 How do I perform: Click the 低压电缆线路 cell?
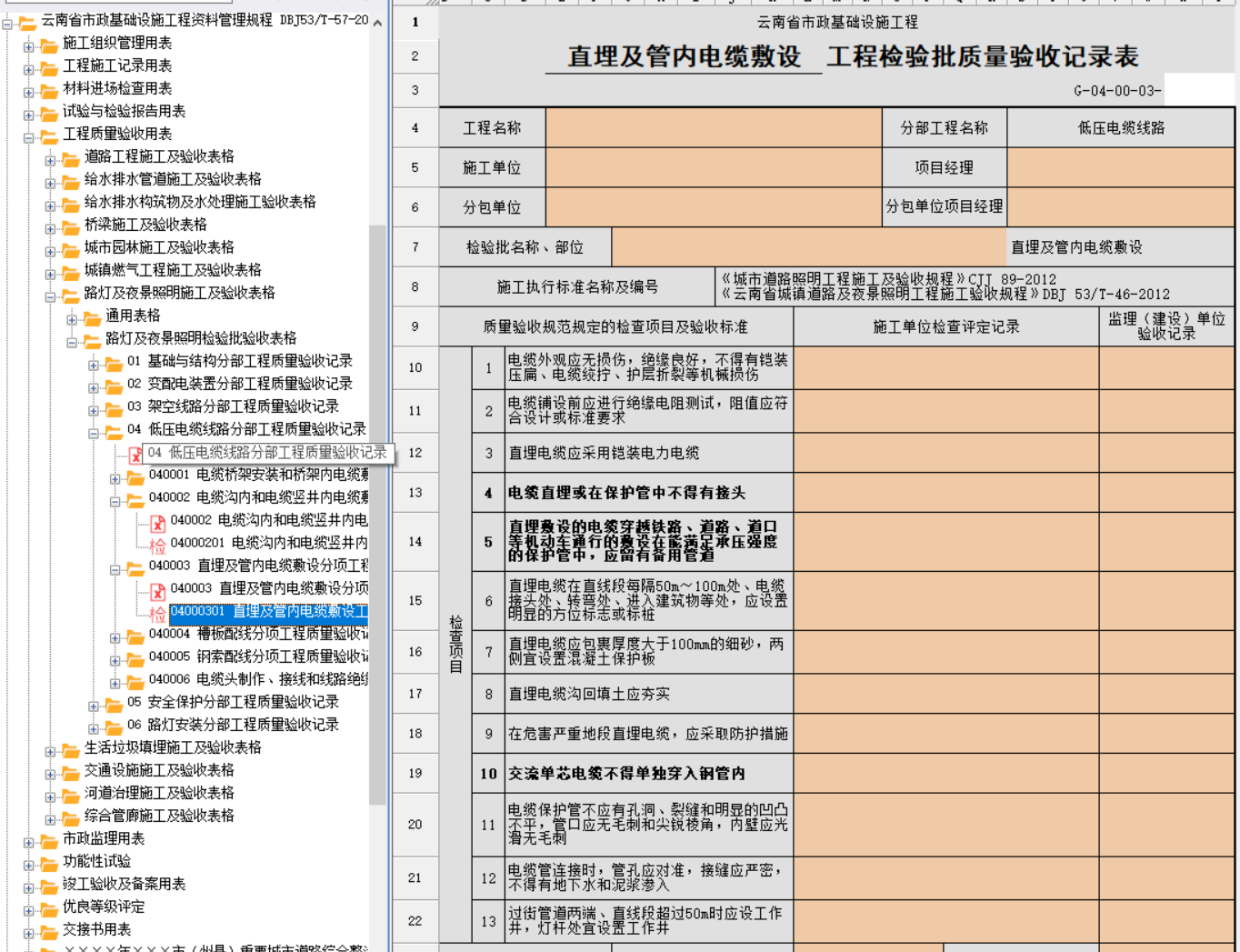[x=1120, y=128]
